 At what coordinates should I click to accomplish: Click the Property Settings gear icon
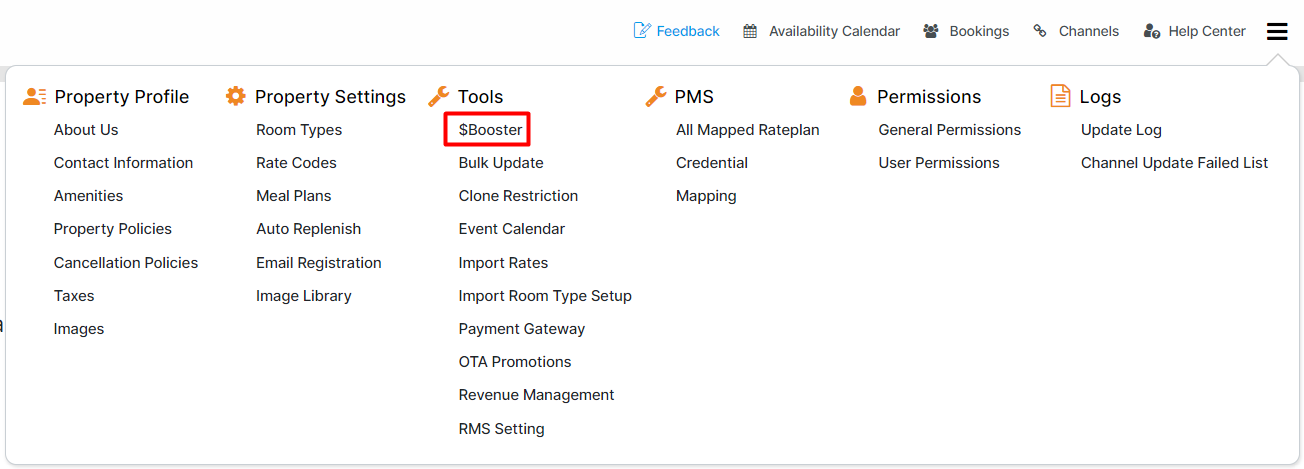(x=236, y=96)
